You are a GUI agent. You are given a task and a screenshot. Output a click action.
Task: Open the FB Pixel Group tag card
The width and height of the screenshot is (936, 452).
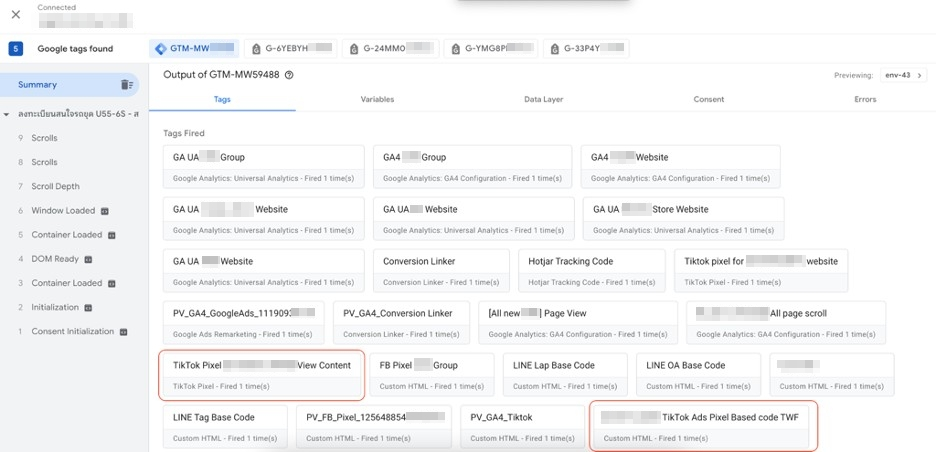[x=432, y=374]
